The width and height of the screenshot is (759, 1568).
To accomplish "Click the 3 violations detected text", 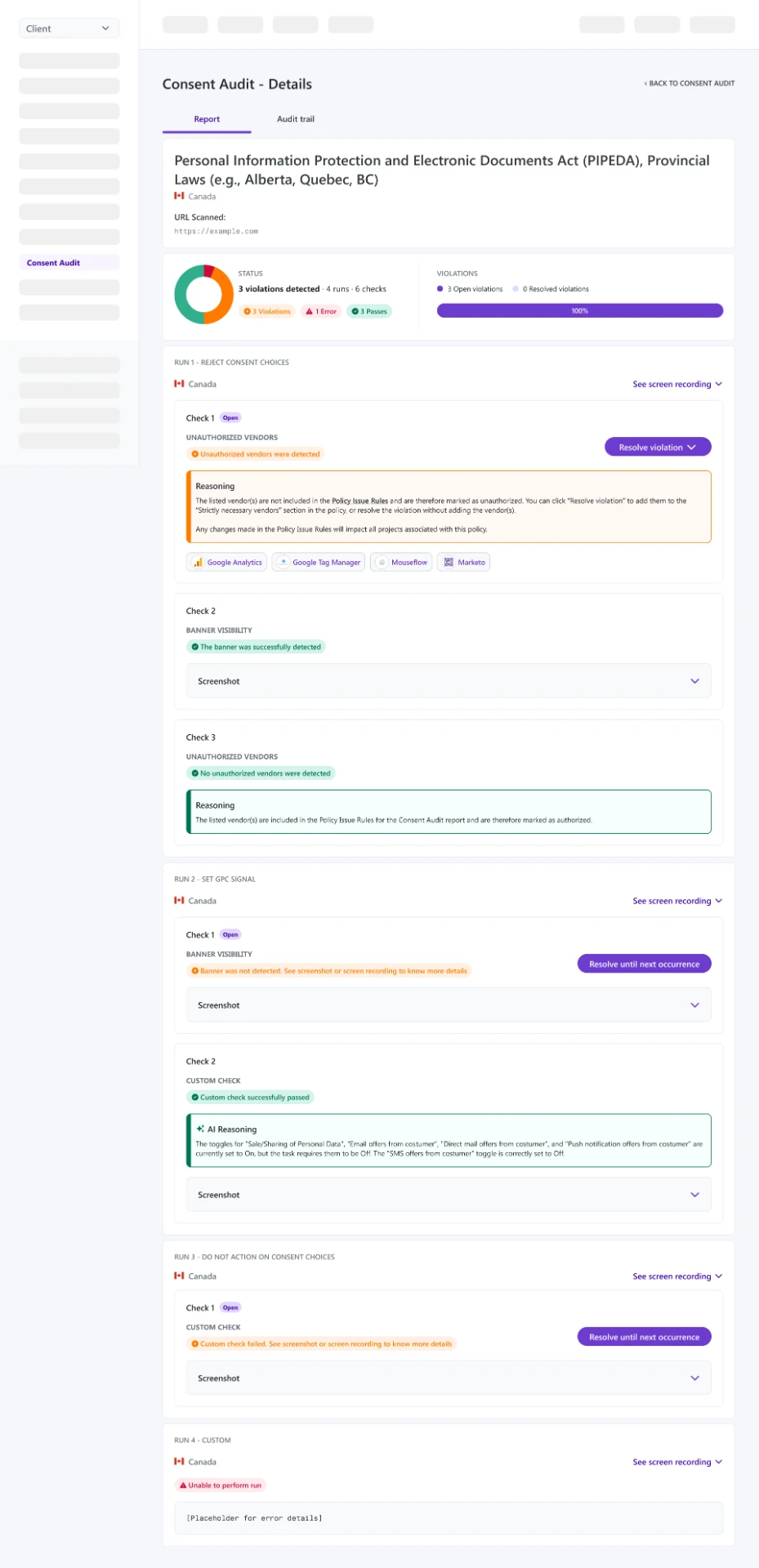I will click(279, 289).
